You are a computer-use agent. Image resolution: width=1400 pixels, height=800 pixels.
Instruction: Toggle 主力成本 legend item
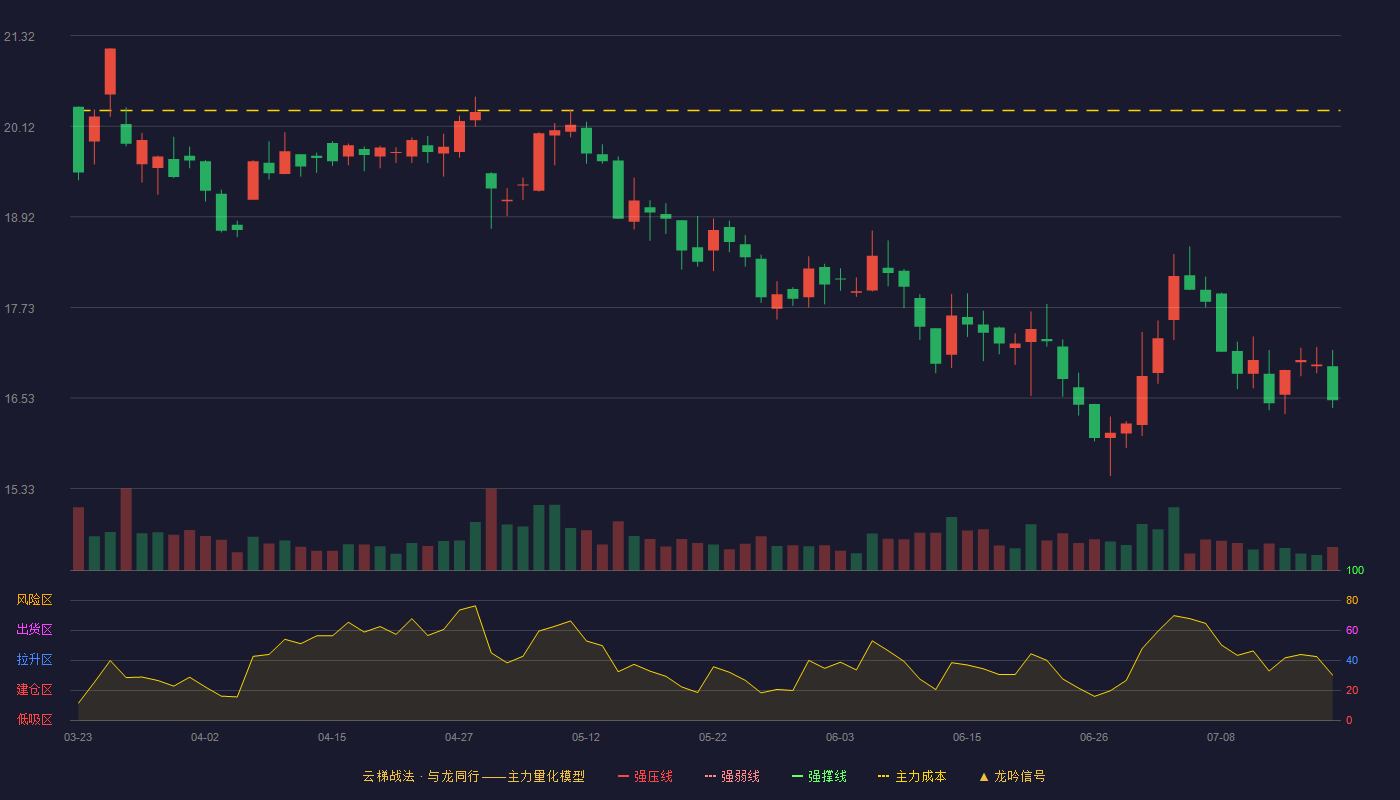(911, 776)
